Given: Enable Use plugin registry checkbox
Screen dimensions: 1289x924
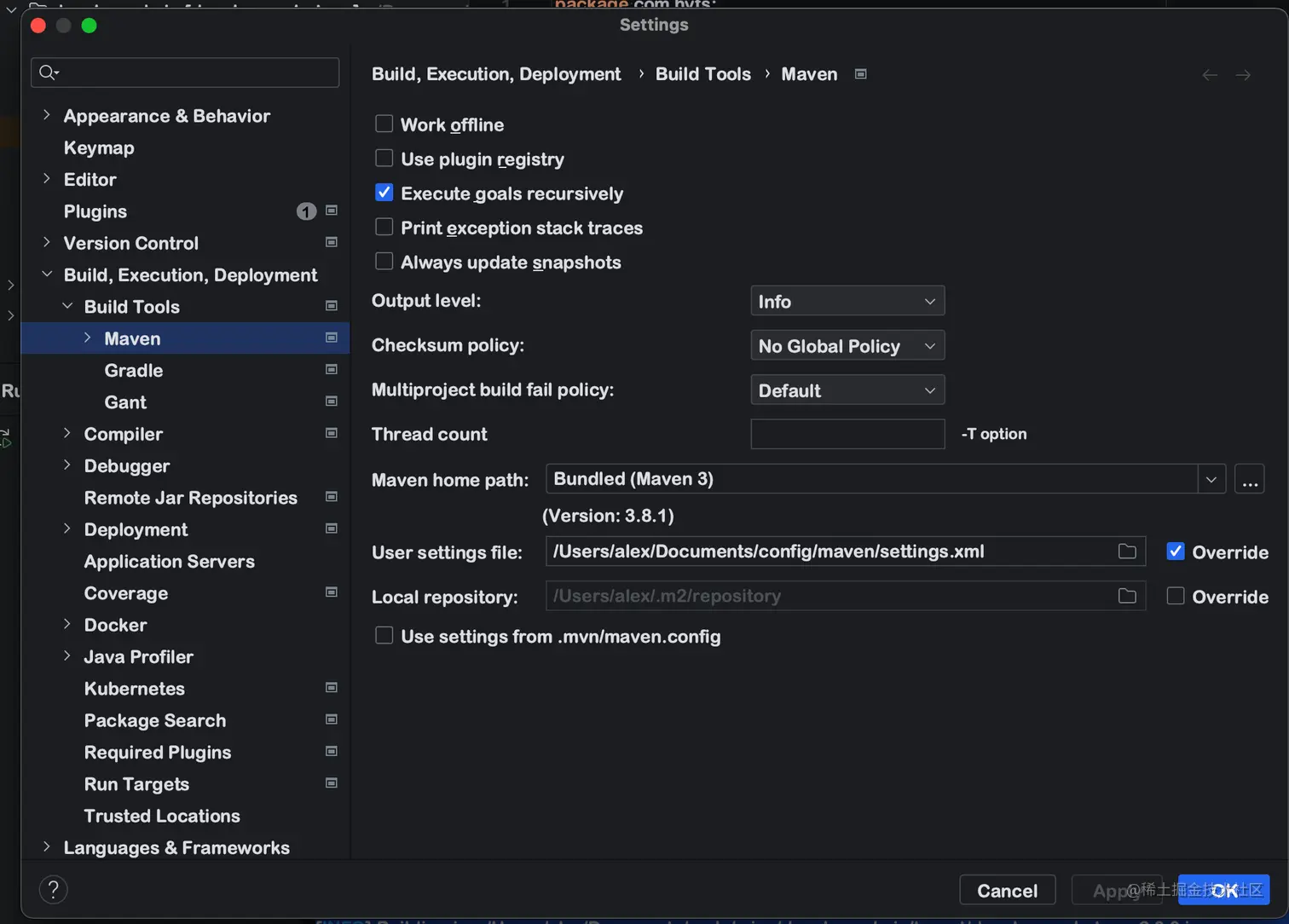Looking at the screenshot, I should click(384, 159).
